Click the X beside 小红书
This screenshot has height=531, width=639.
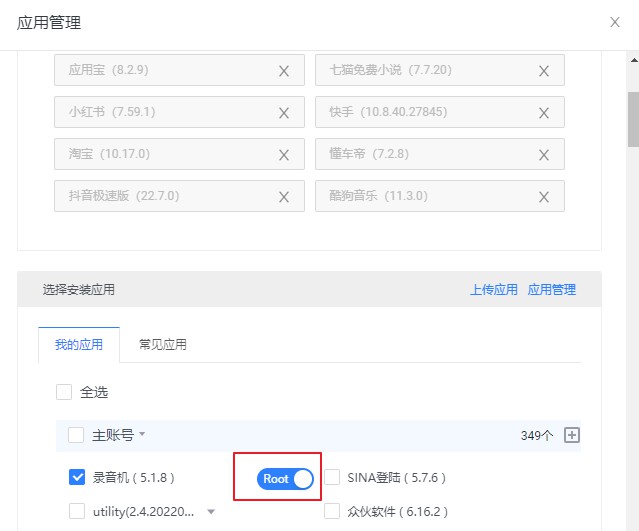tap(284, 113)
